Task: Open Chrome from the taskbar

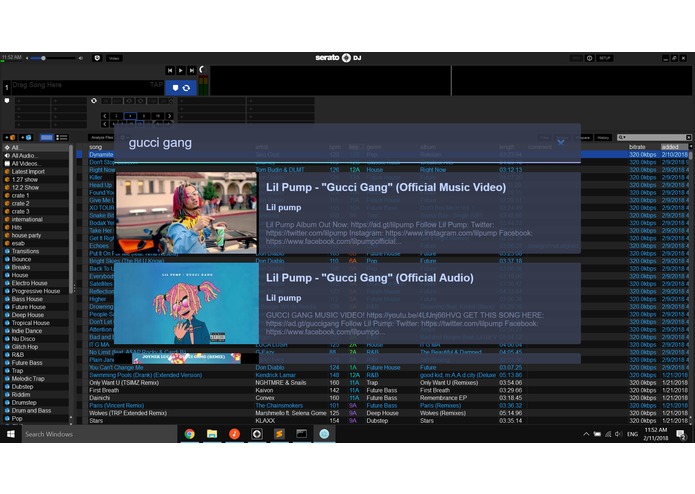Action: point(190,434)
